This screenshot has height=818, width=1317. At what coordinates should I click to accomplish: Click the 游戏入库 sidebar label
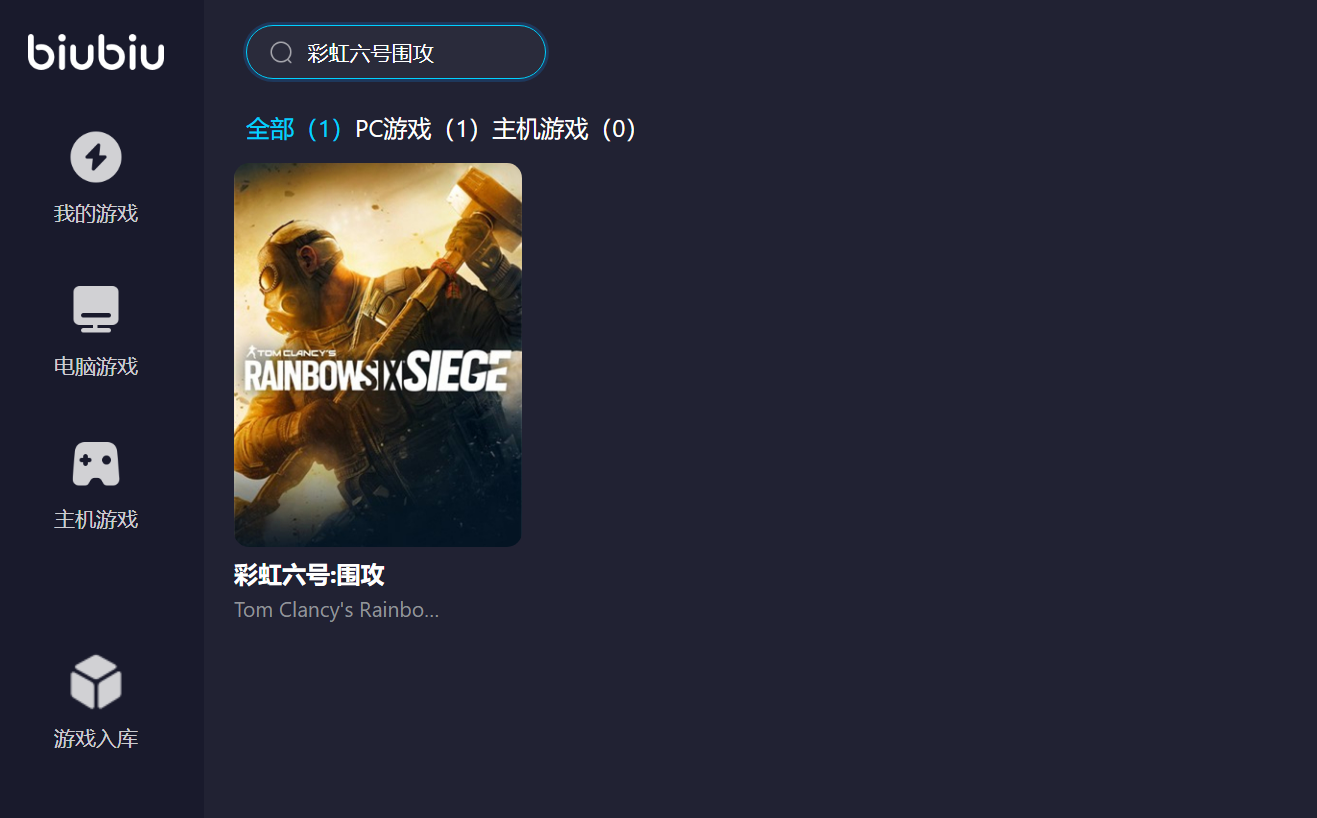coord(96,738)
